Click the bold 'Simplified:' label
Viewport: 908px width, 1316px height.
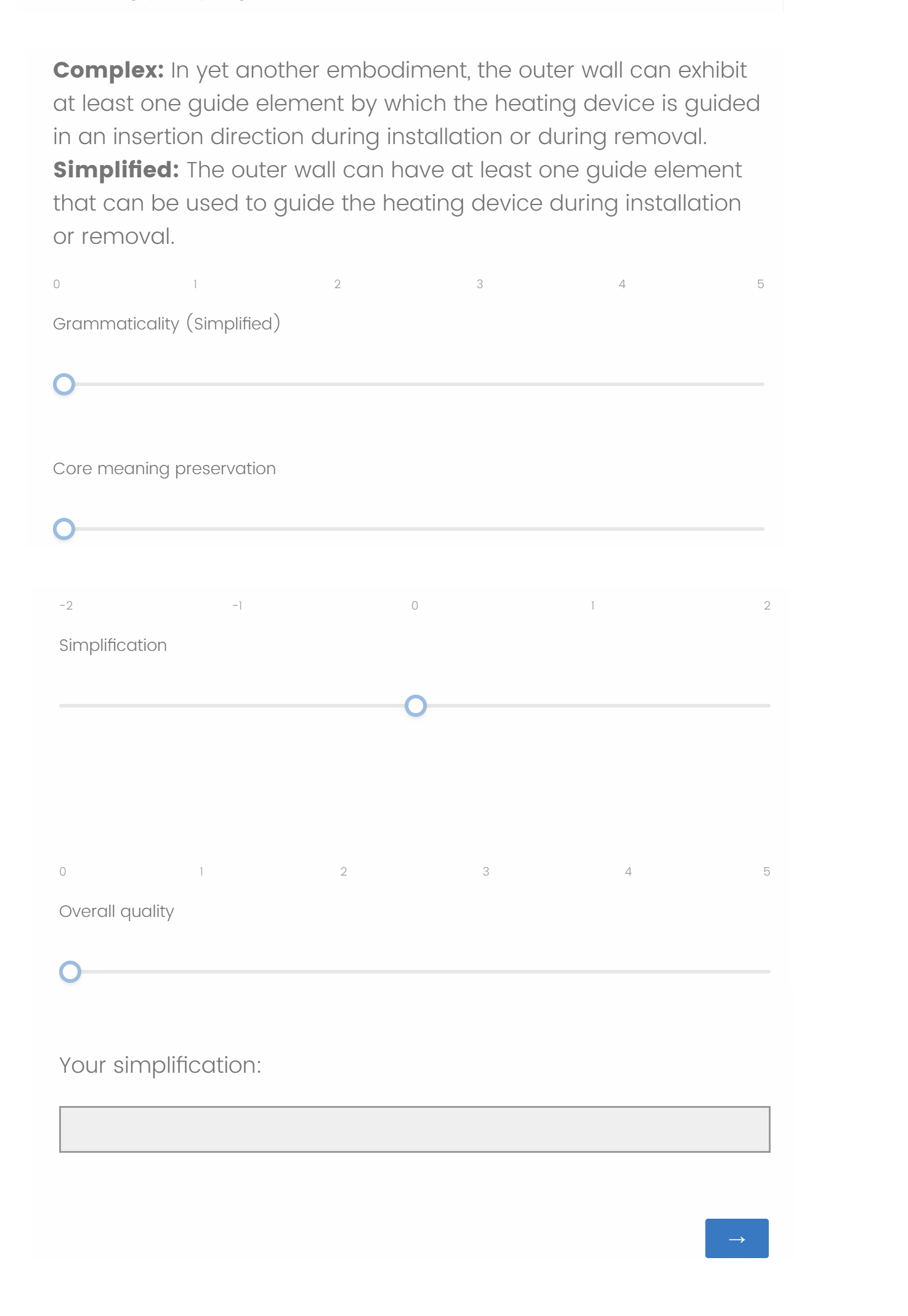116,170
